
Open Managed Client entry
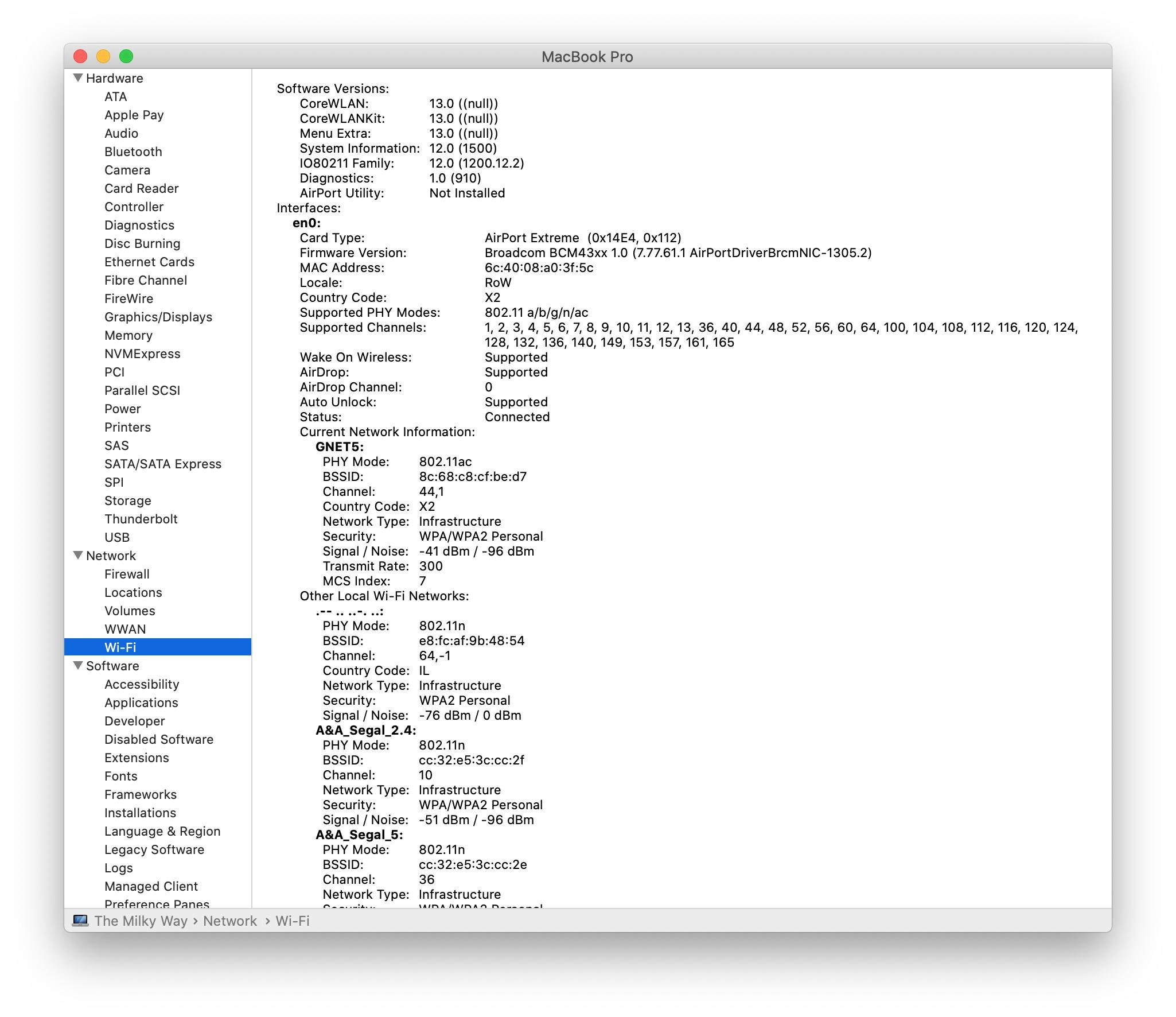click(151, 886)
